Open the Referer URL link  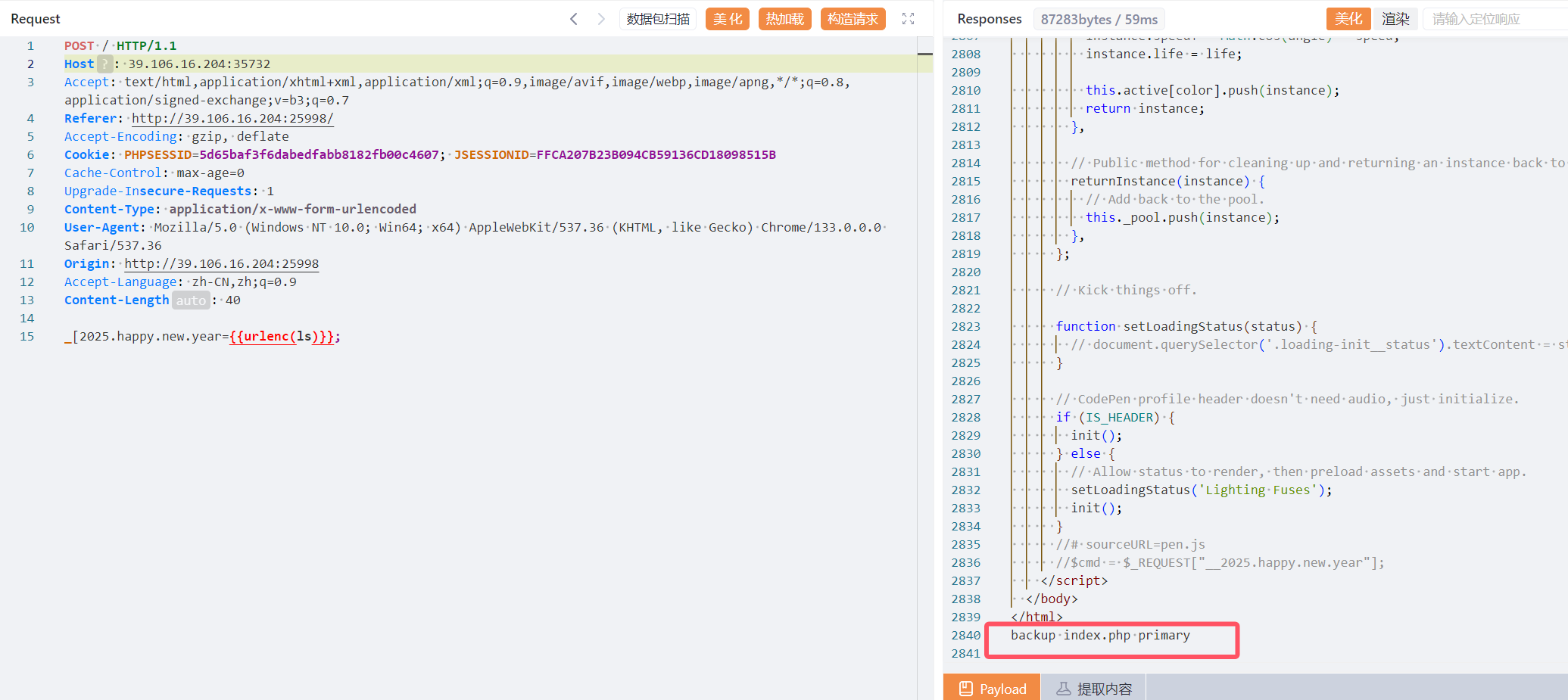[x=232, y=118]
